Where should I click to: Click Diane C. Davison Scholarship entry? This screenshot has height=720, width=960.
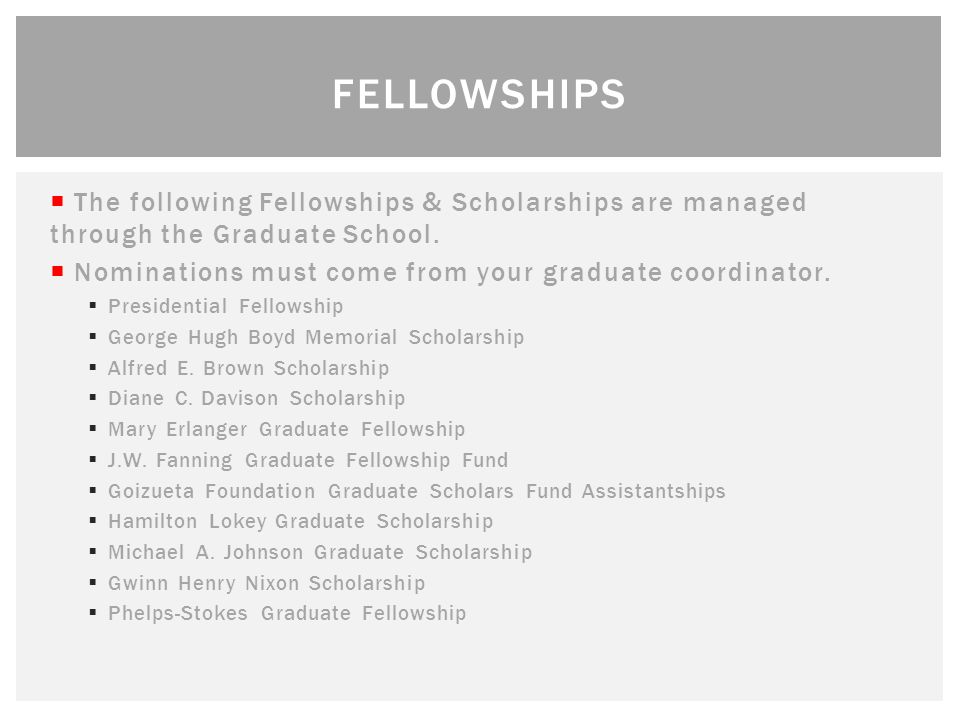(x=257, y=399)
